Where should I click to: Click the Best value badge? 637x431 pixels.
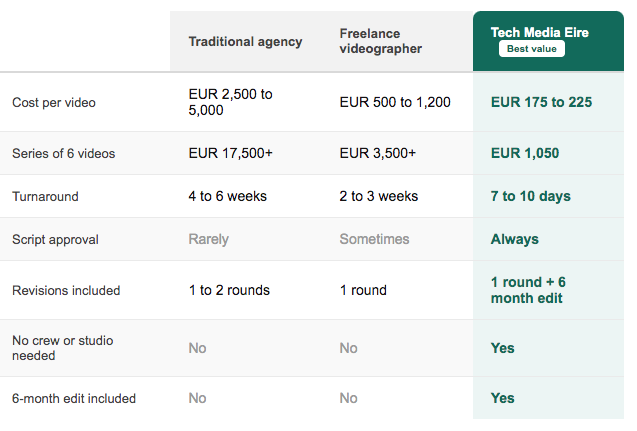[x=531, y=49]
